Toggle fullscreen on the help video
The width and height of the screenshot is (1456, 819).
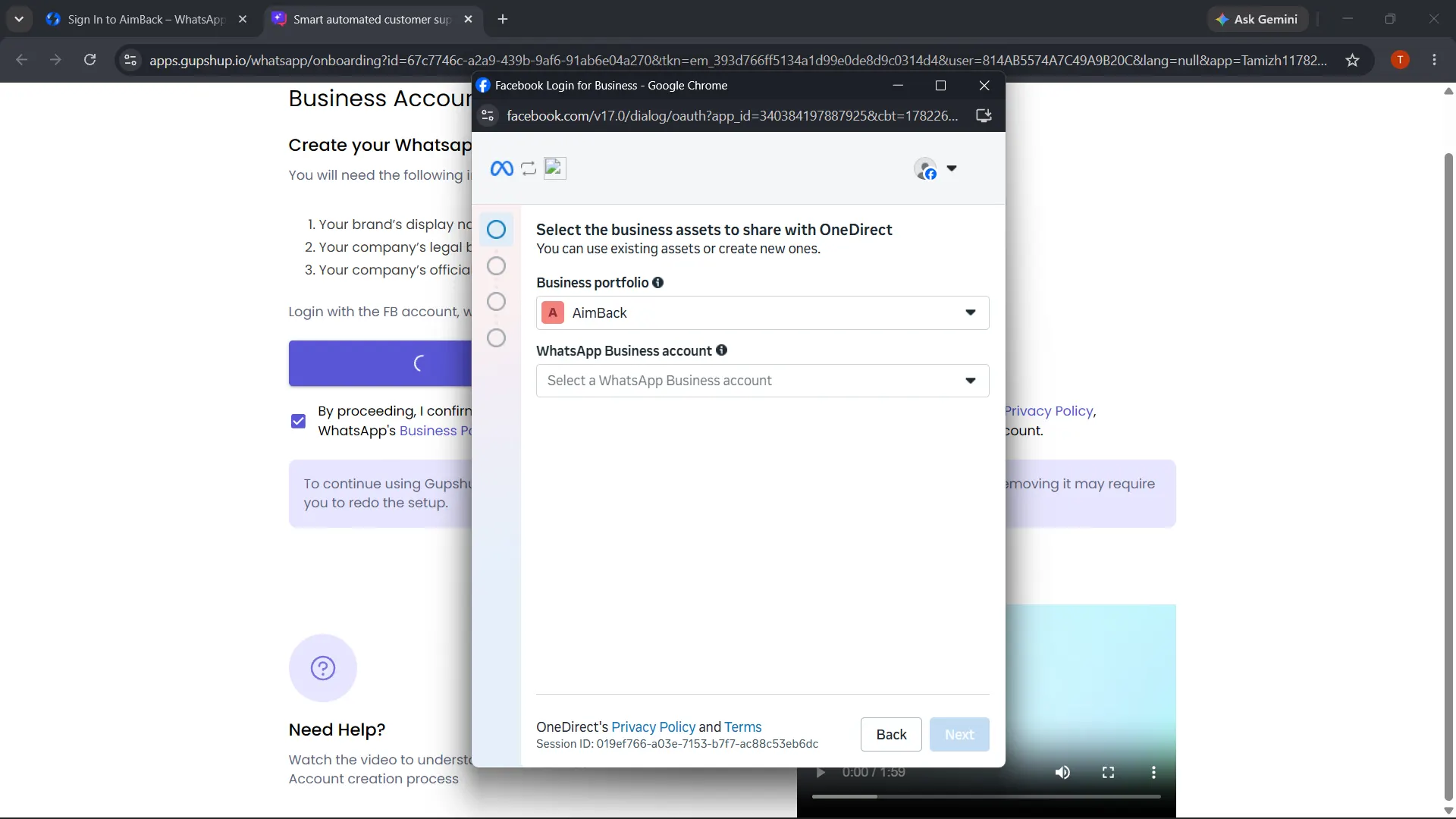click(x=1108, y=773)
